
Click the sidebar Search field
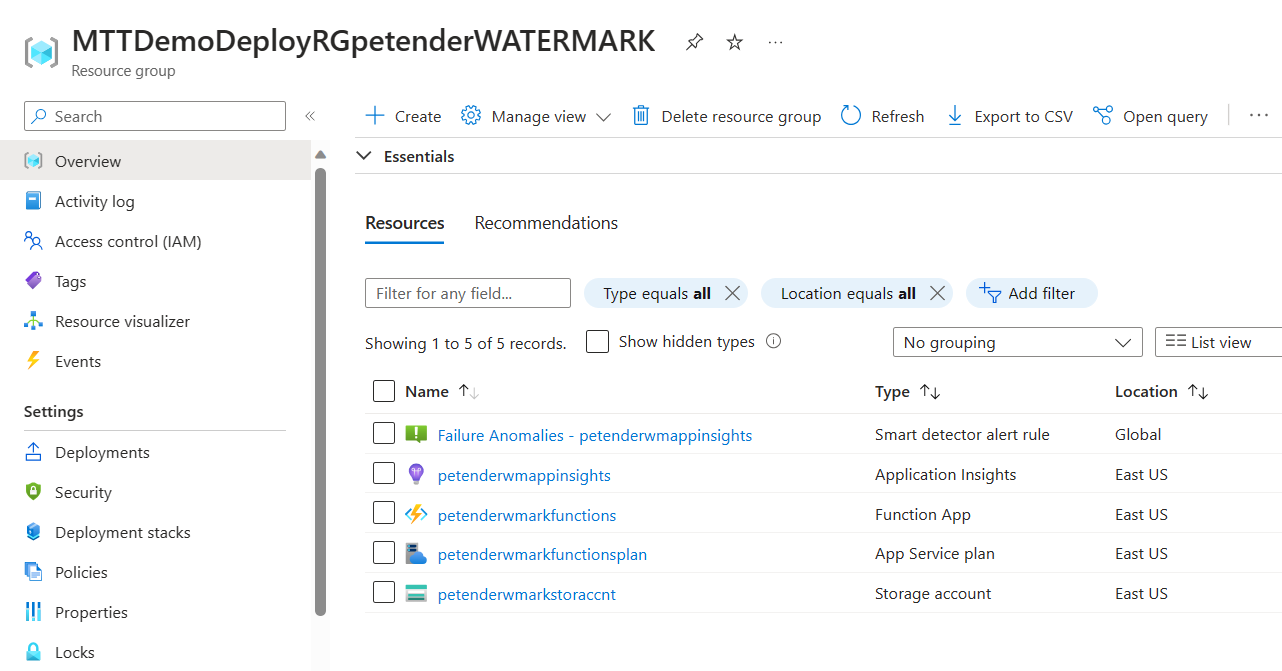point(155,116)
